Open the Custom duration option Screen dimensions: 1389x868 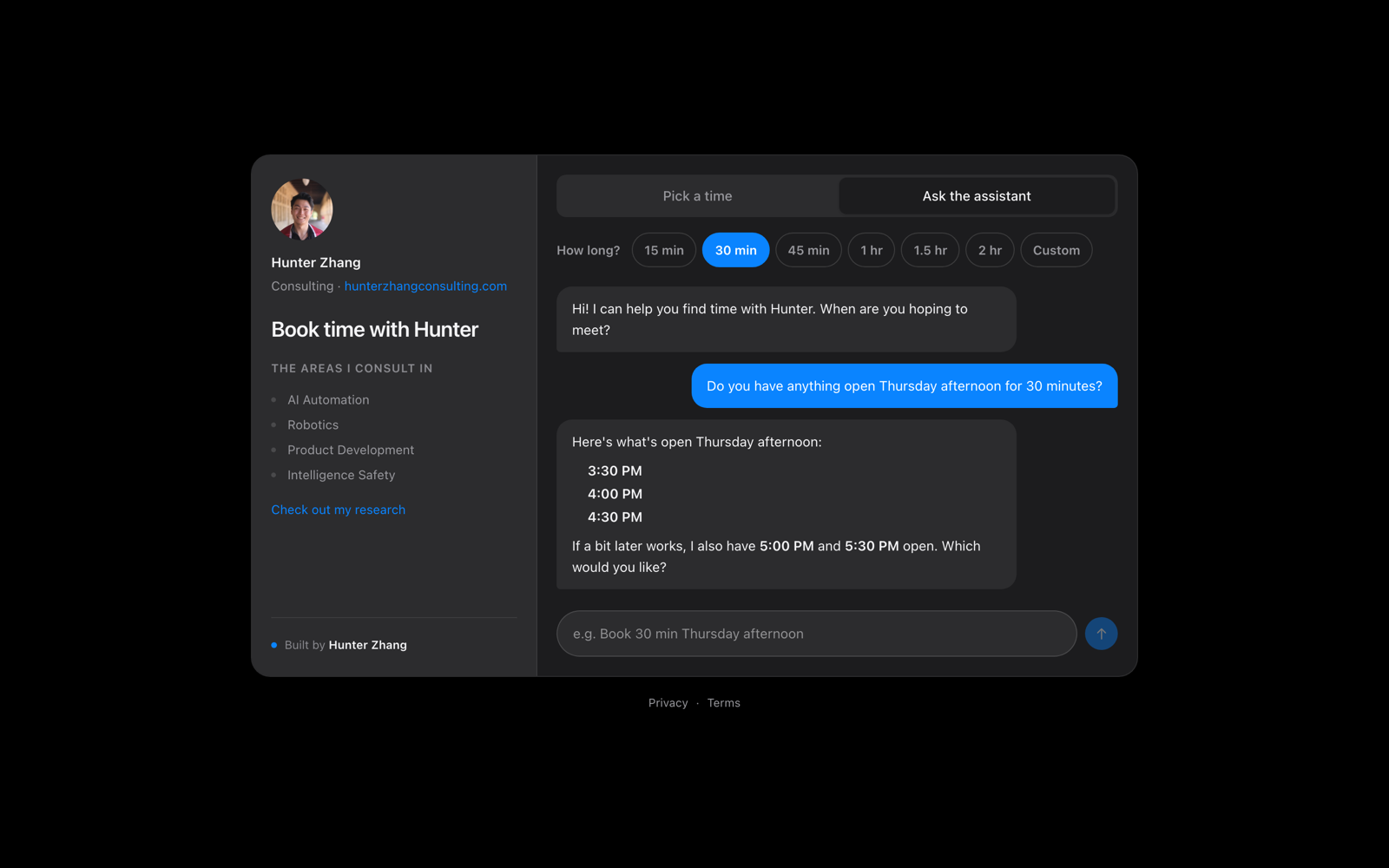tap(1057, 250)
